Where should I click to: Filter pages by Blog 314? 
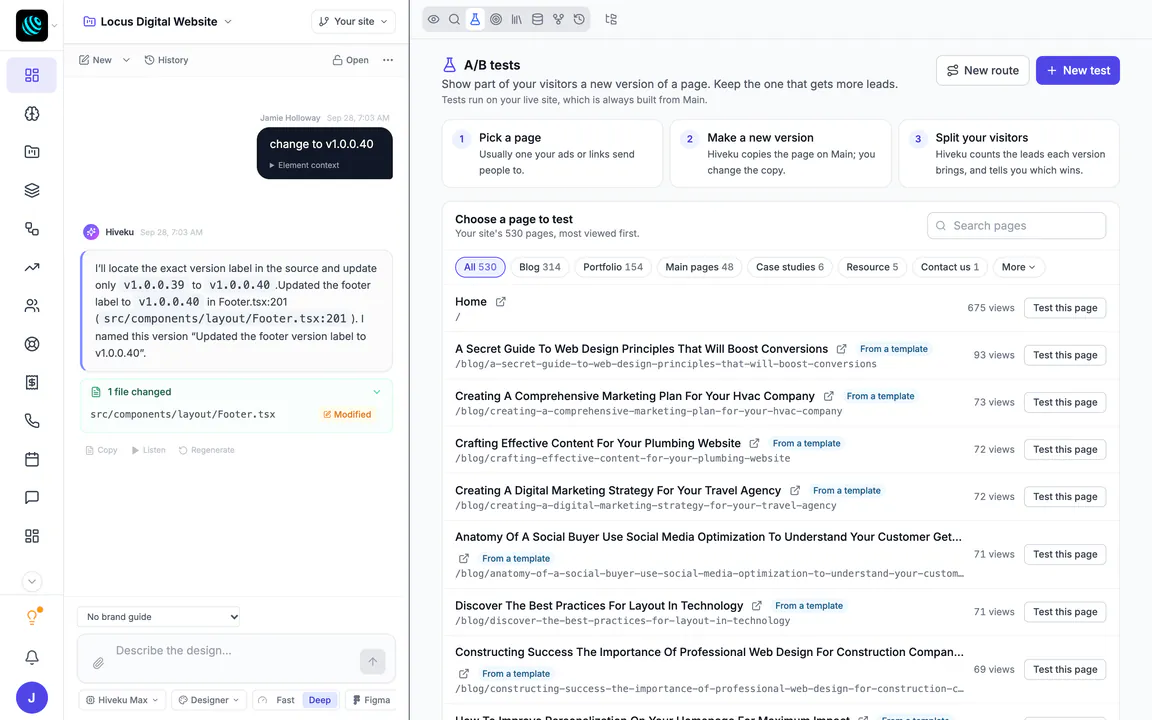(x=540, y=267)
